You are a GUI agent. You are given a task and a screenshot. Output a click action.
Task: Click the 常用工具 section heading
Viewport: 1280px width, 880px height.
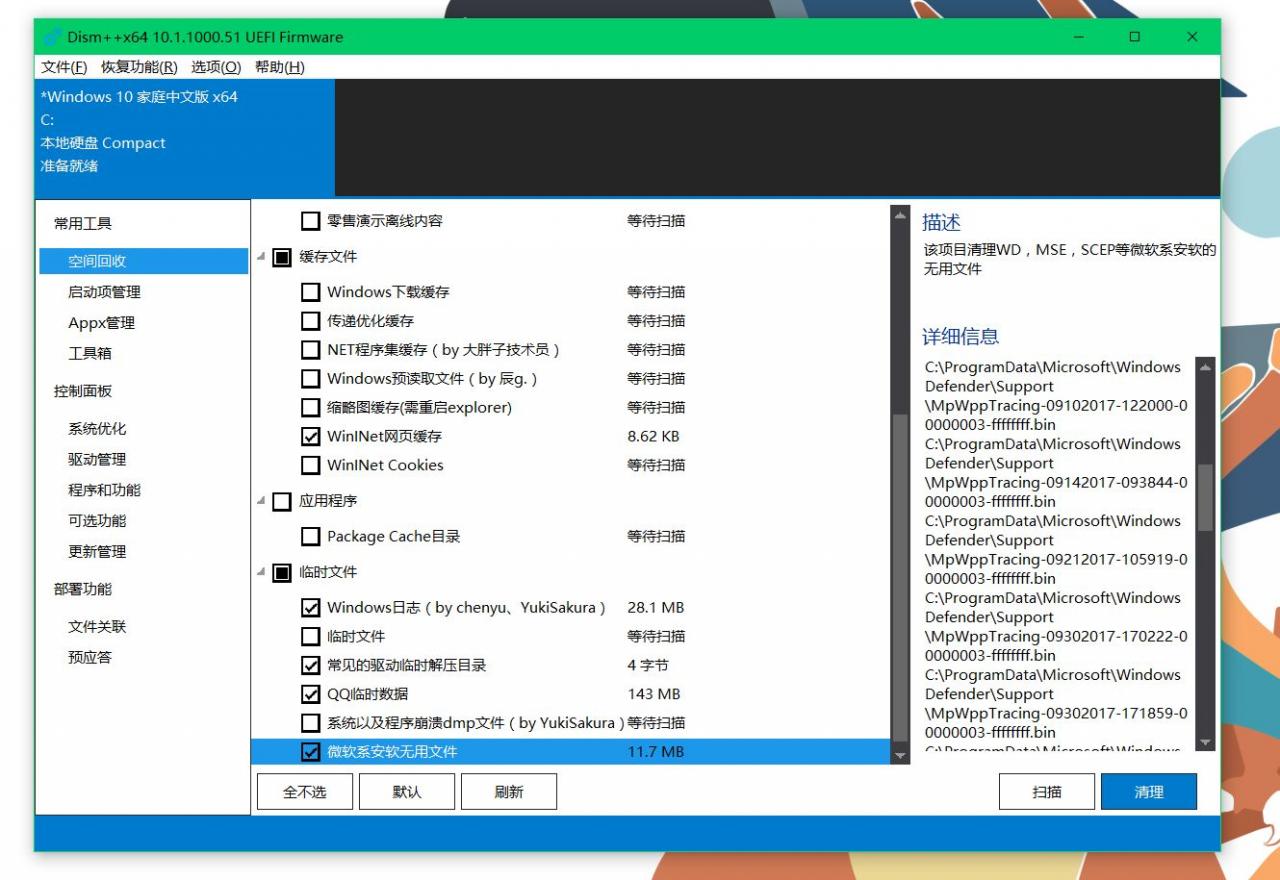click(x=83, y=224)
